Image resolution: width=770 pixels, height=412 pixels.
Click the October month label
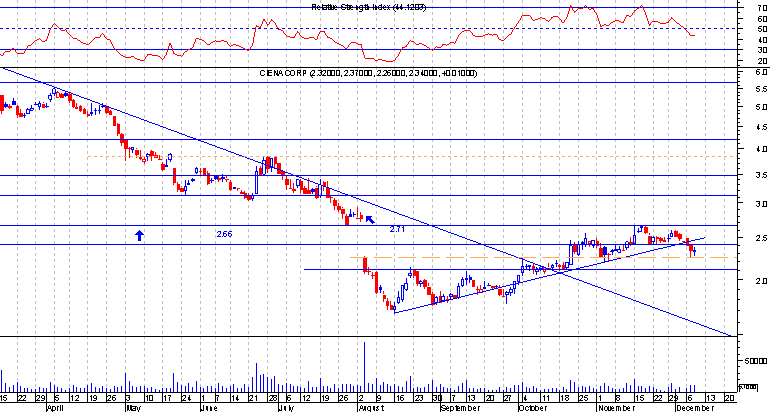coord(533,408)
